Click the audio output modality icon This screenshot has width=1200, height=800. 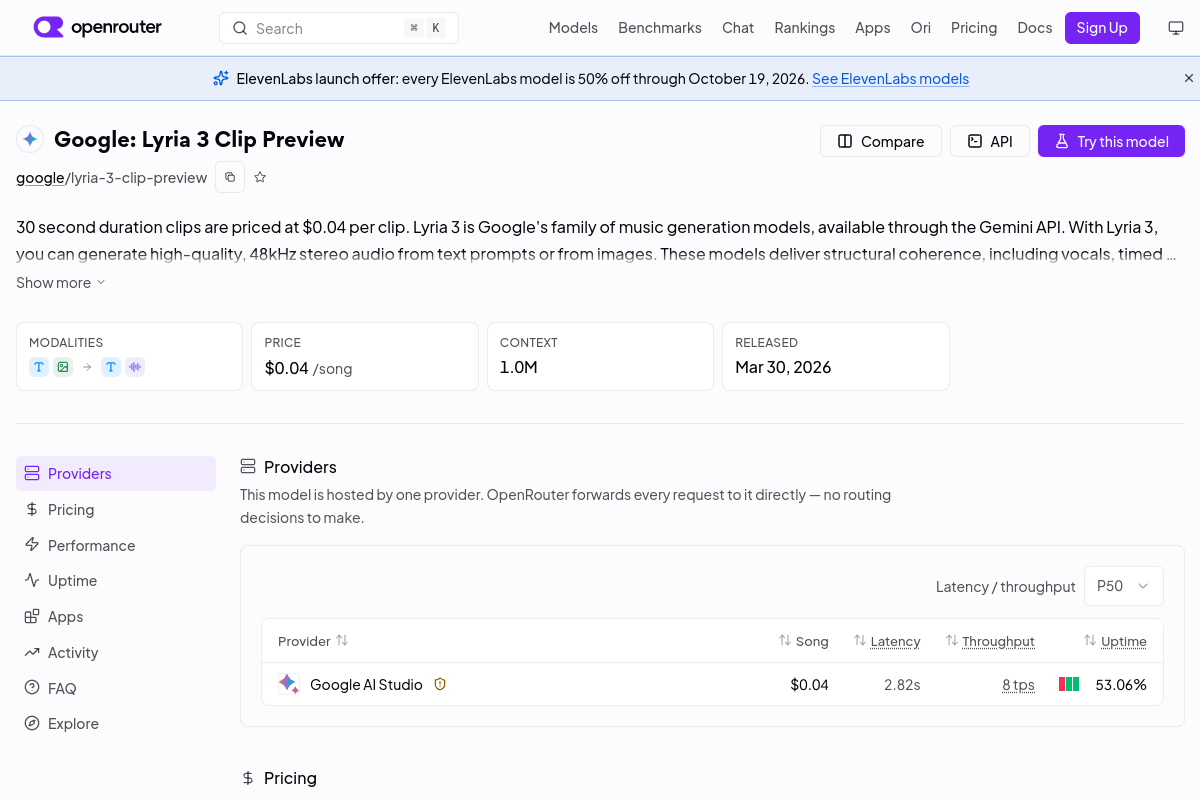pos(135,367)
